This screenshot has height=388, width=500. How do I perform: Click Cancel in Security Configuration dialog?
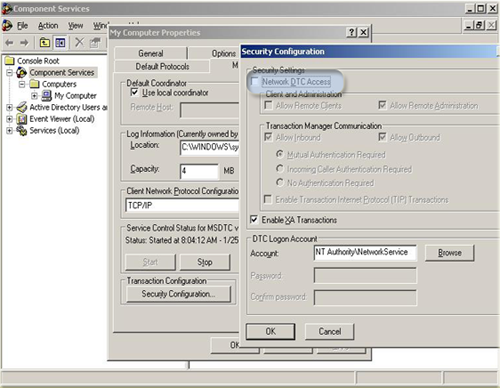(330, 331)
